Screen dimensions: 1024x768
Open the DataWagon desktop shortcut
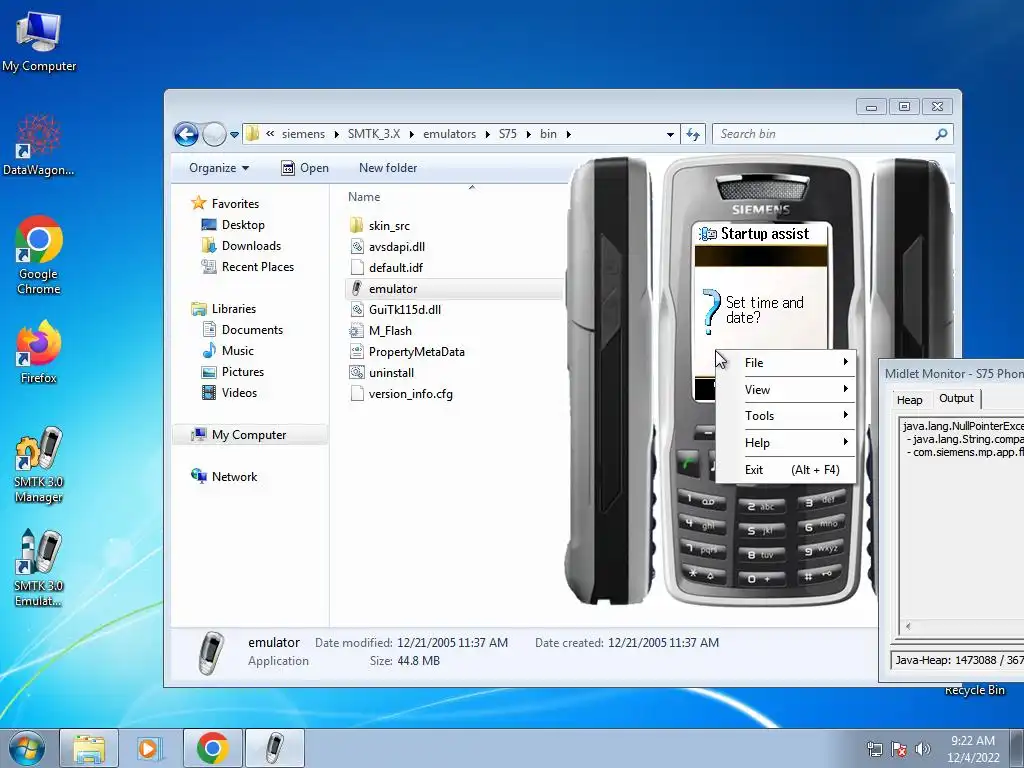39,146
